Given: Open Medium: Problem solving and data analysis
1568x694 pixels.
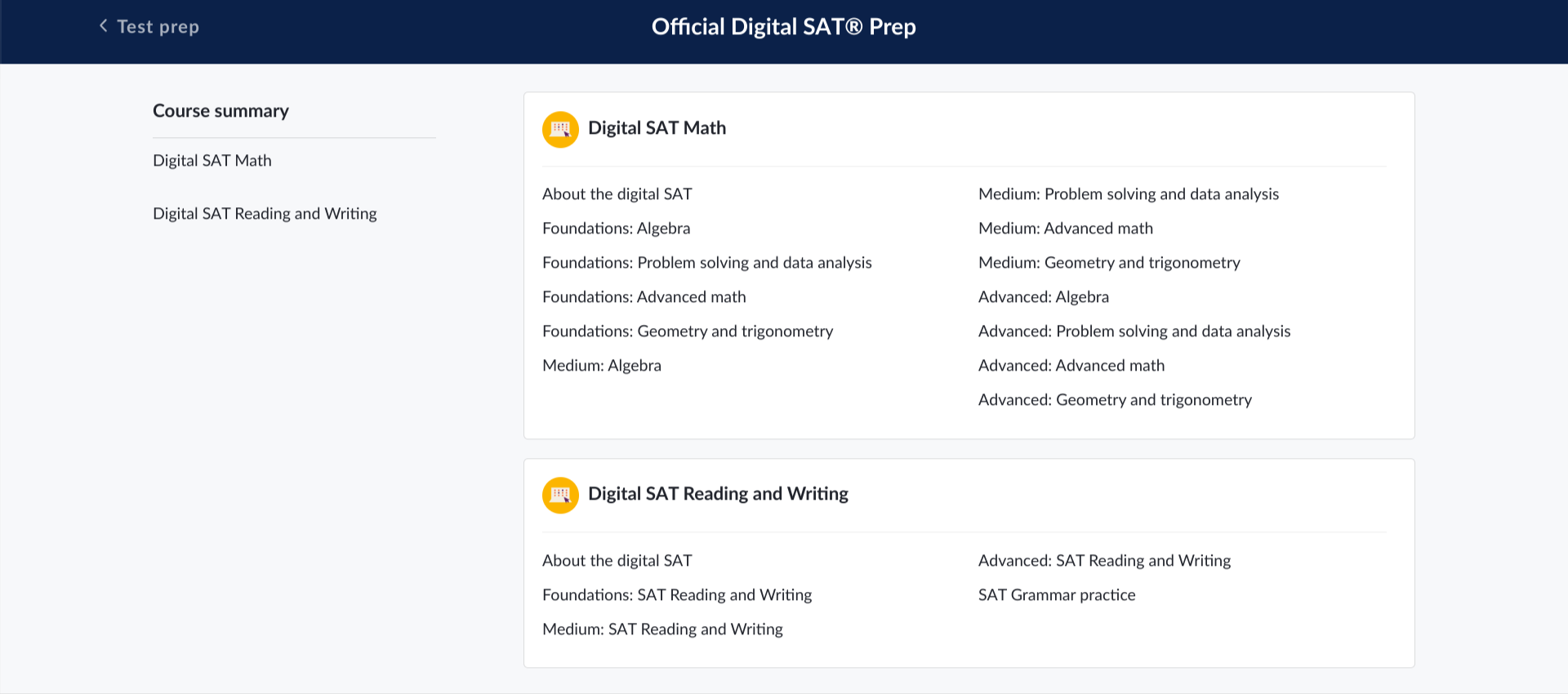Looking at the screenshot, I should point(1128,194).
